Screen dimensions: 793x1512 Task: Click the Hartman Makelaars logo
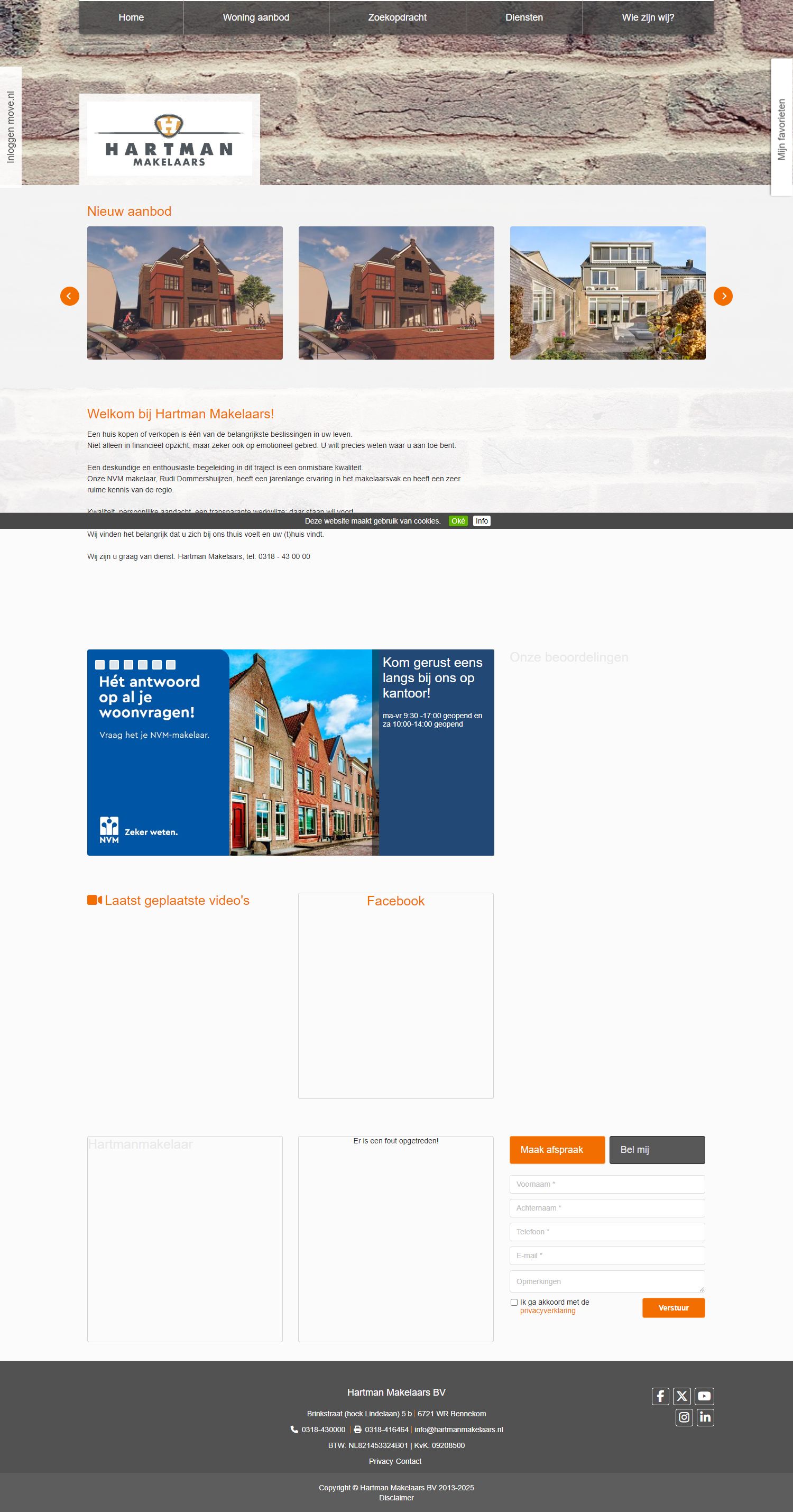170,139
